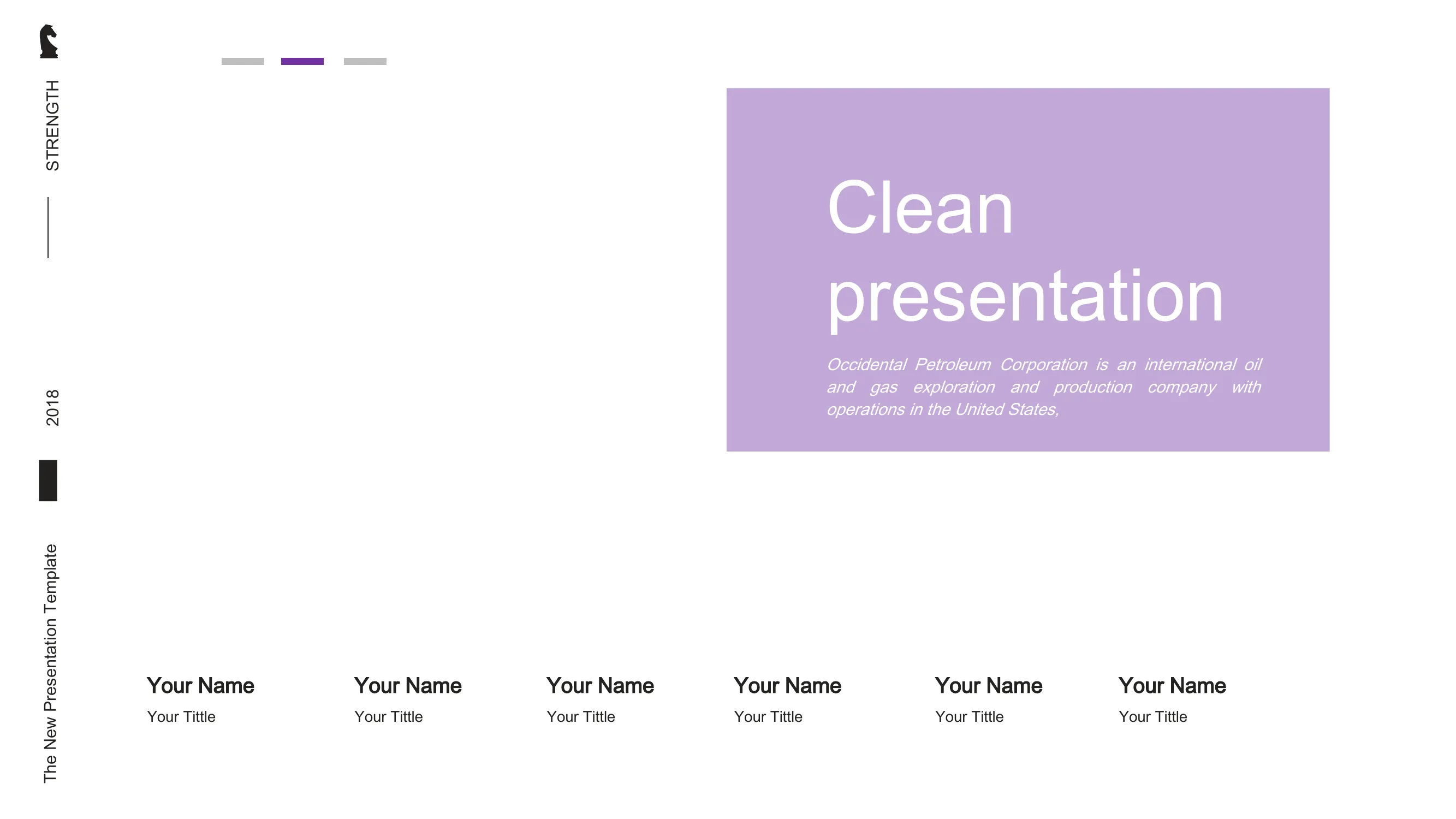Click the vertical 2018 year text
This screenshot has height=819, width=1456.
pos(52,407)
